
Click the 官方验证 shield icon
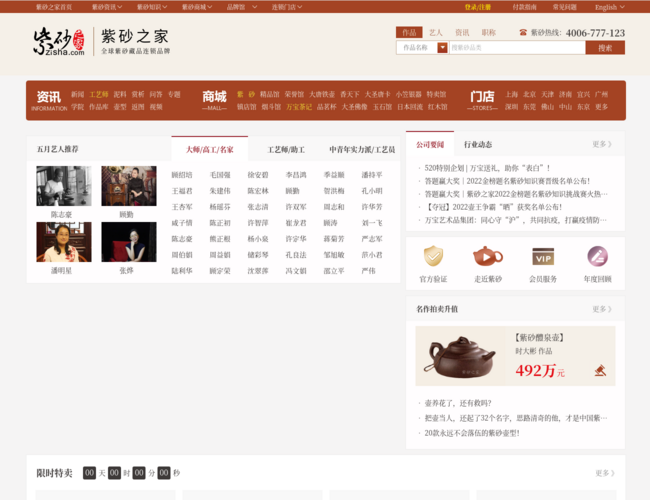tap(433, 257)
